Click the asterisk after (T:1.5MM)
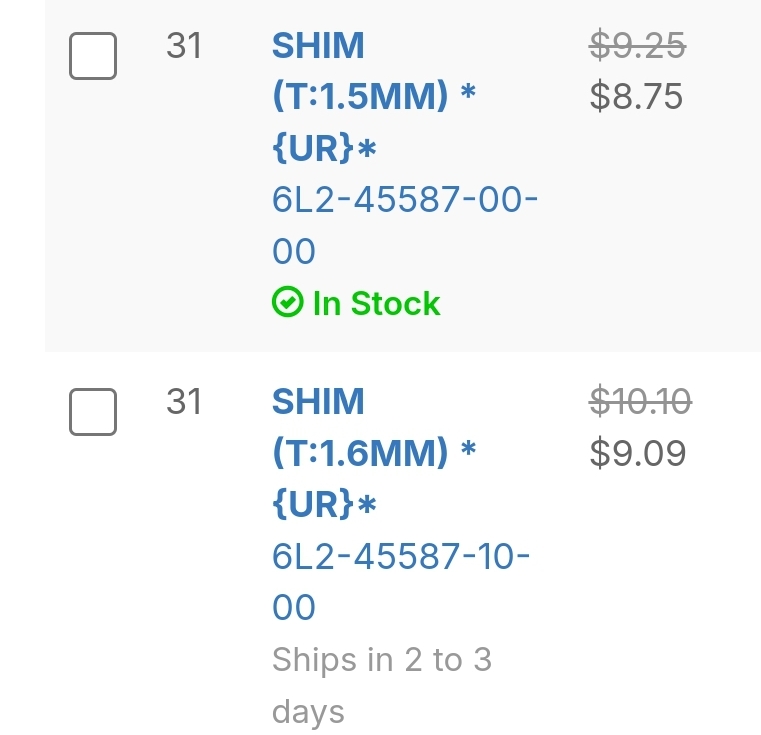The image size is (761, 735). coord(467,95)
